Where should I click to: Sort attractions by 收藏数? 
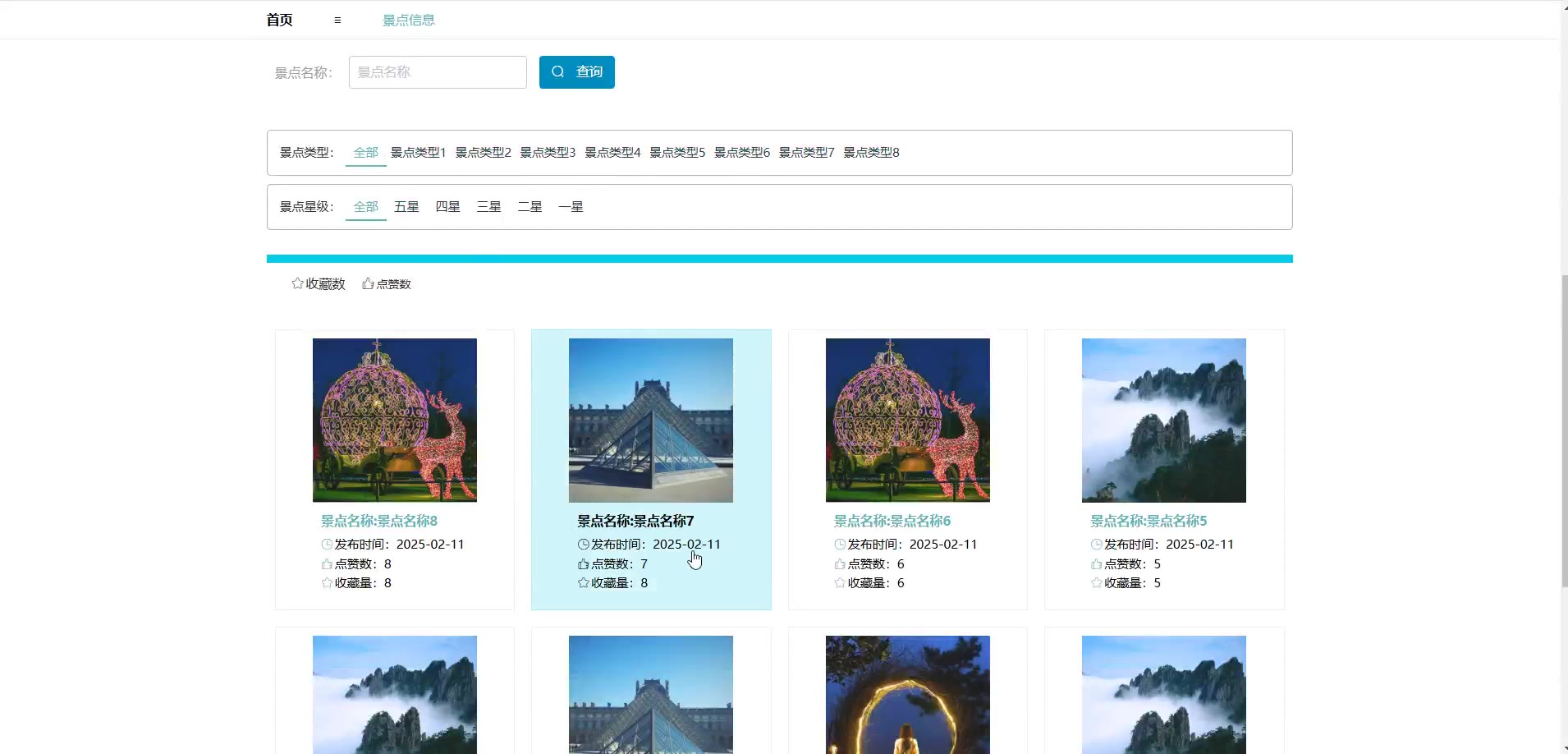point(319,283)
